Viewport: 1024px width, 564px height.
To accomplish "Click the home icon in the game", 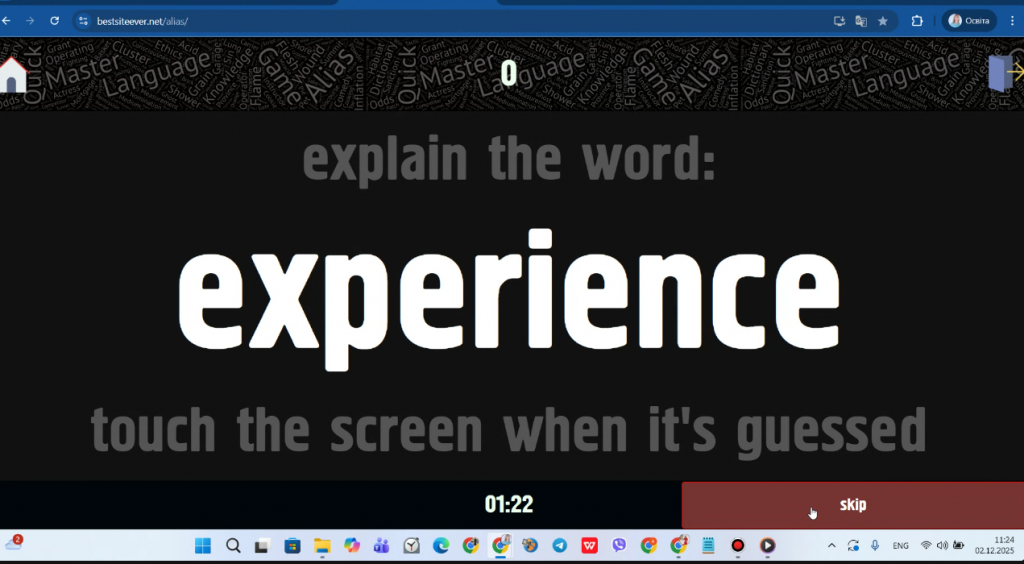I will 13,75.
